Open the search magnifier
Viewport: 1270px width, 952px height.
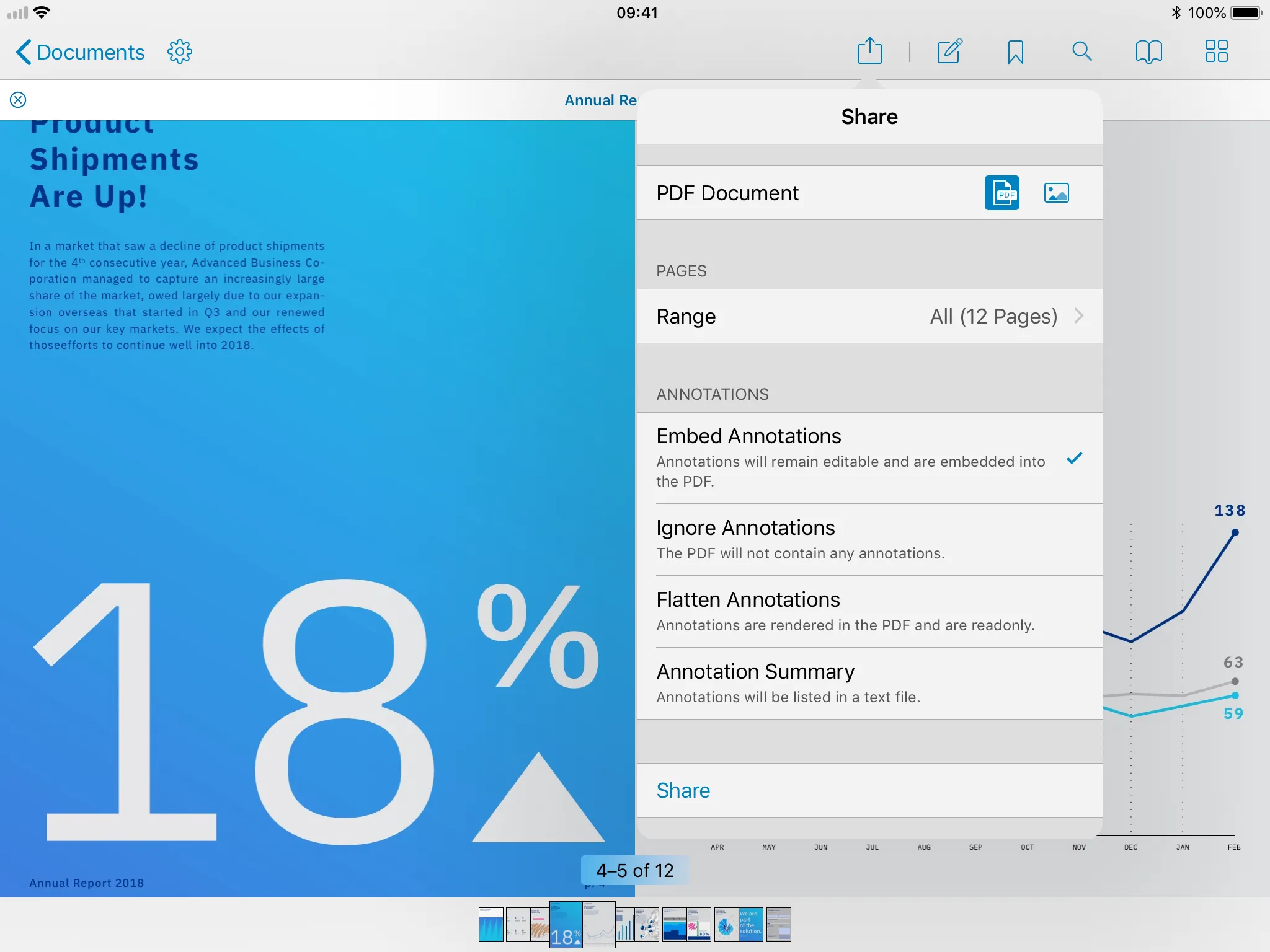click(1081, 51)
